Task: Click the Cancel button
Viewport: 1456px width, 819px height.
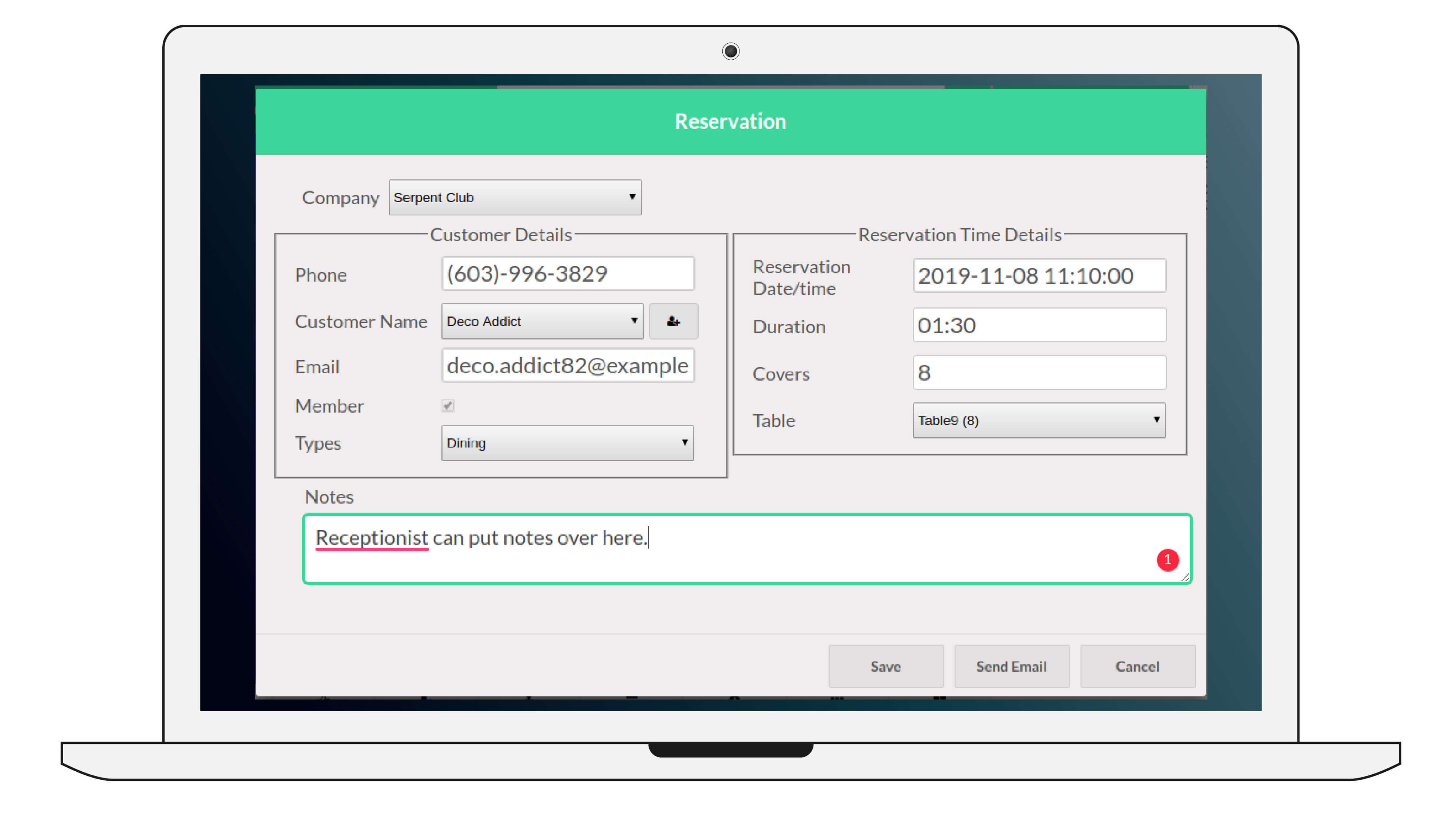Action: [1137, 666]
